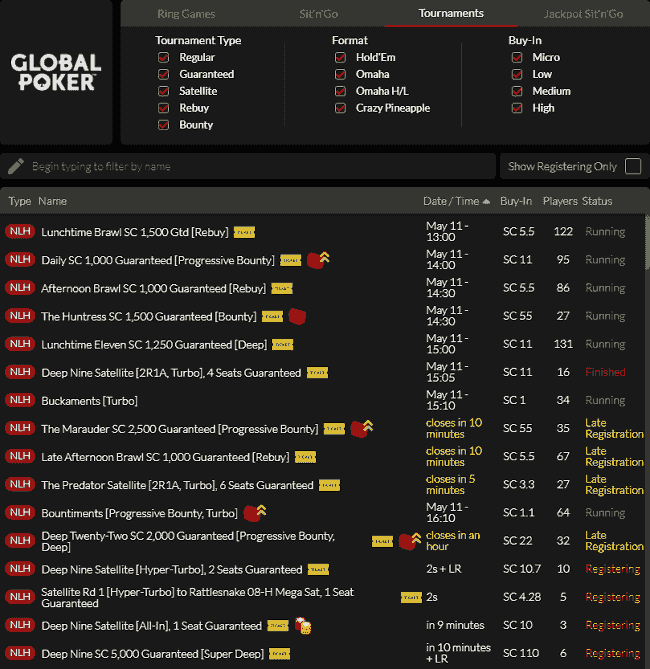Toggle the High buy-in checkbox
This screenshot has height=669, width=650.
point(517,108)
